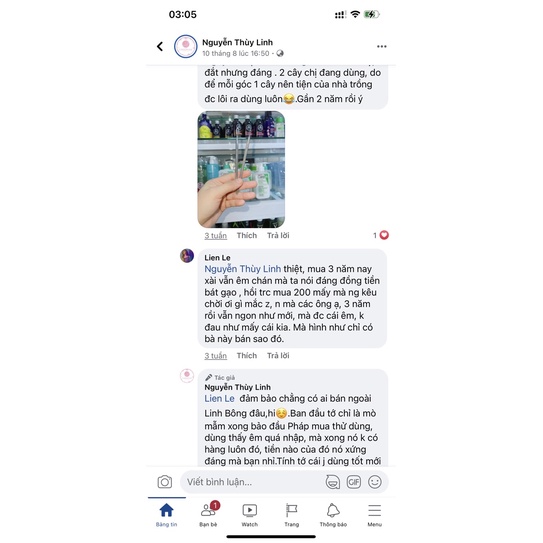Viewport: 543px width, 543px height.
Task: Tap the camera icon to attach photo
Action: pyautogui.click(x=165, y=482)
